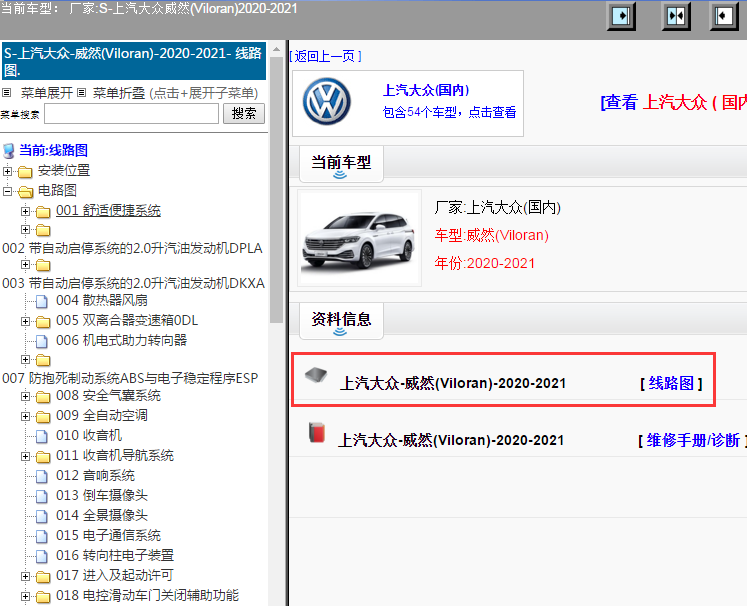747x606 pixels.
Task: Expand the unlabeled folder node above 002 entry
Action: click(25, 229)
